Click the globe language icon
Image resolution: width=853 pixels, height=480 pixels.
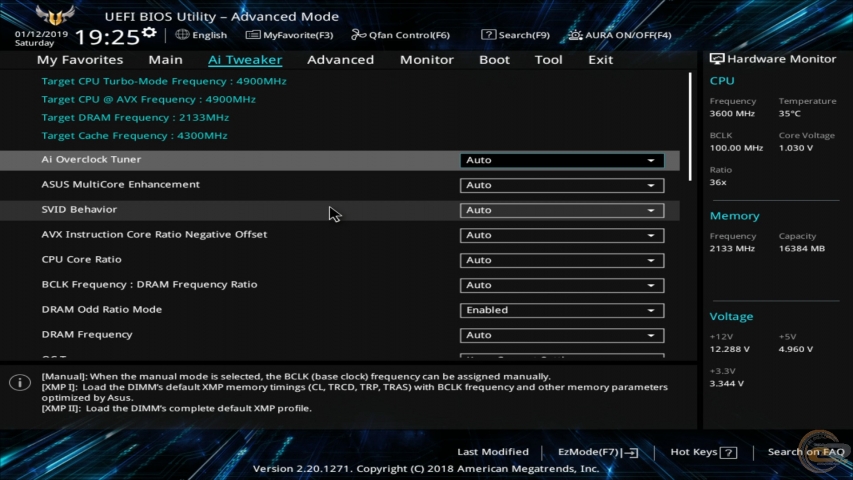[182, 35]
